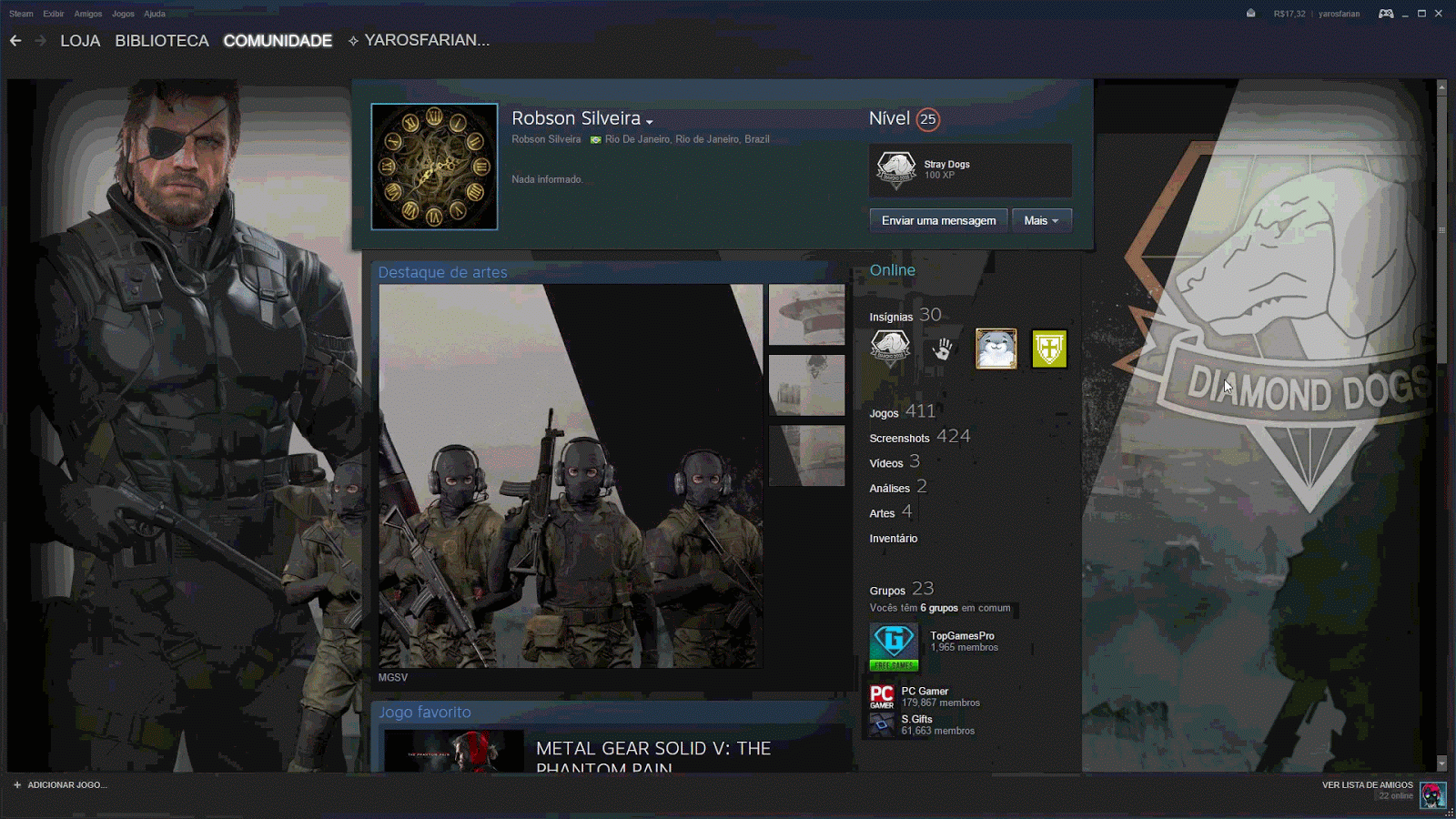The width and height of the screenshot is (1456, 819).
Task: Open the Inventário link
Action: pyautogui.click(x=894, y=539)
